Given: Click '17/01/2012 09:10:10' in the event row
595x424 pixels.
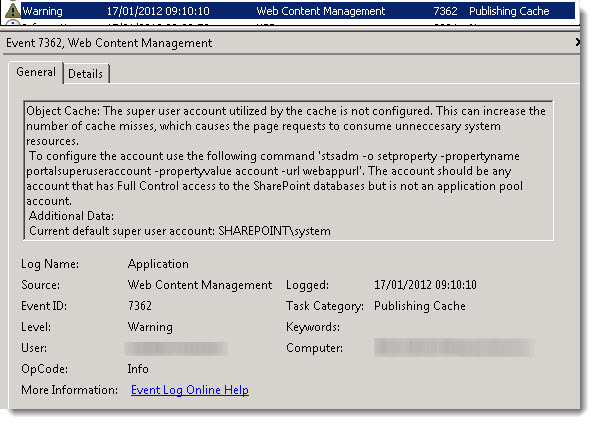Looking at the screenshot, I should coord(158,11).
